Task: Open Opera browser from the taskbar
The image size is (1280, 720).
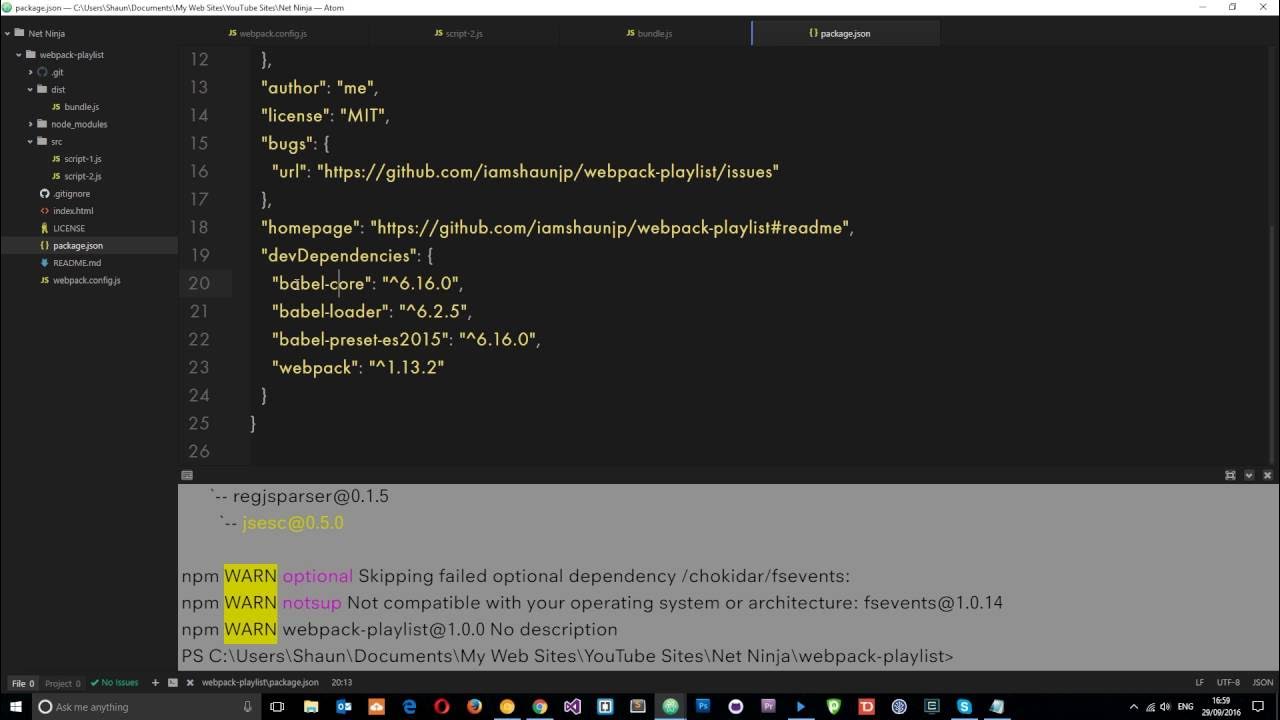Action: click(x=442, y=706)
